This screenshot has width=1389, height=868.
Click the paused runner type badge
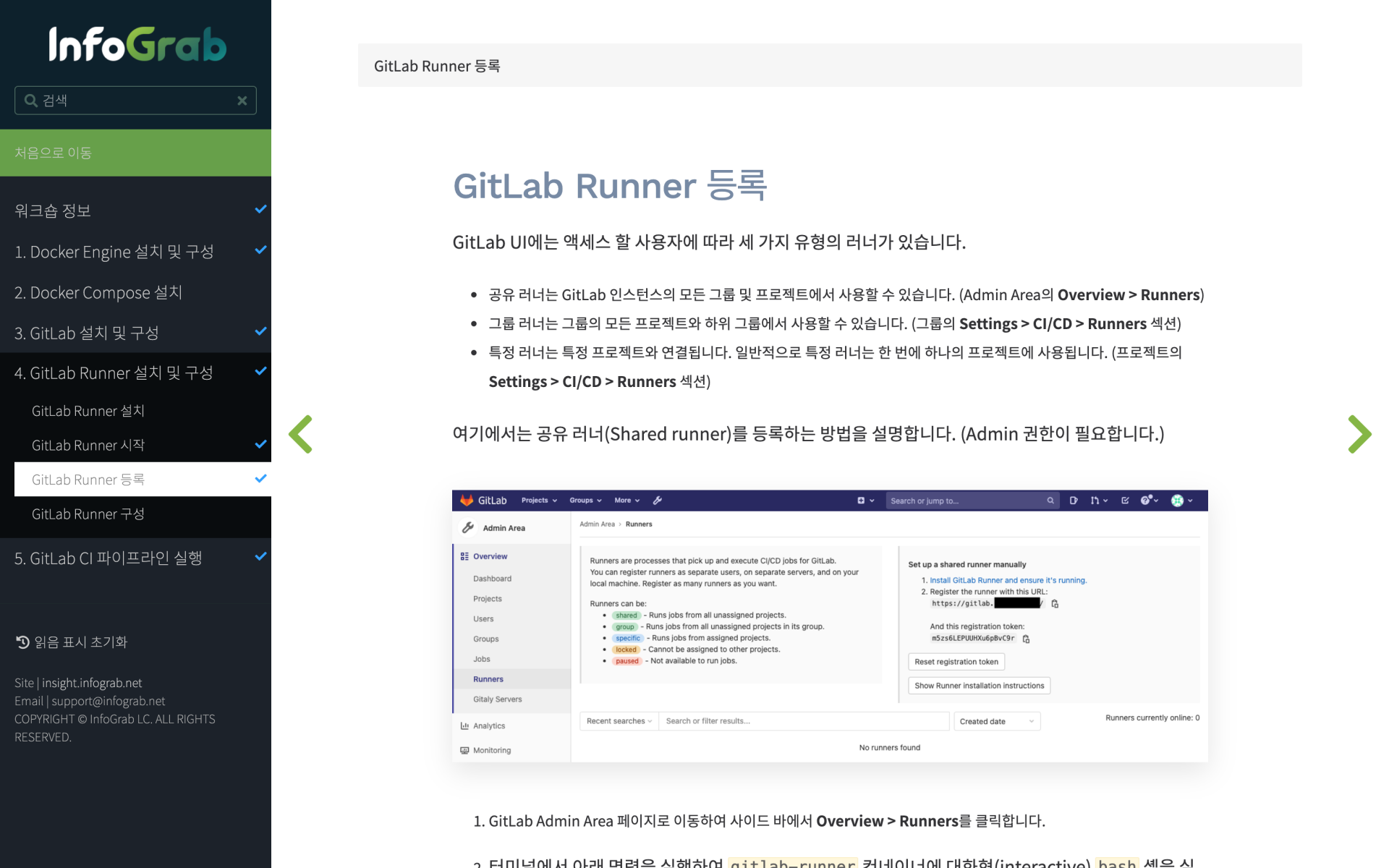[627, 661]
